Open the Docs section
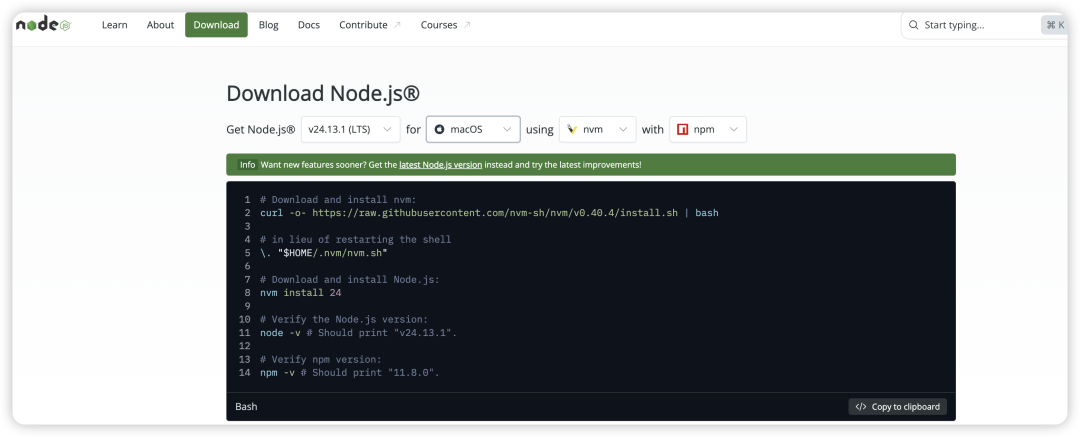This screenshot has height=437, width=1080. [309, 25]
